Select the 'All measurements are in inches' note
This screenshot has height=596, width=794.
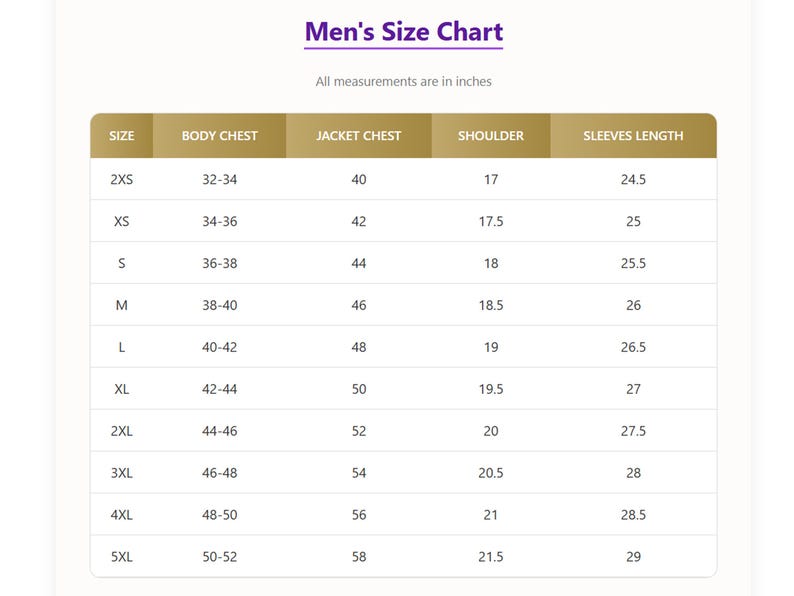[404, 82]
